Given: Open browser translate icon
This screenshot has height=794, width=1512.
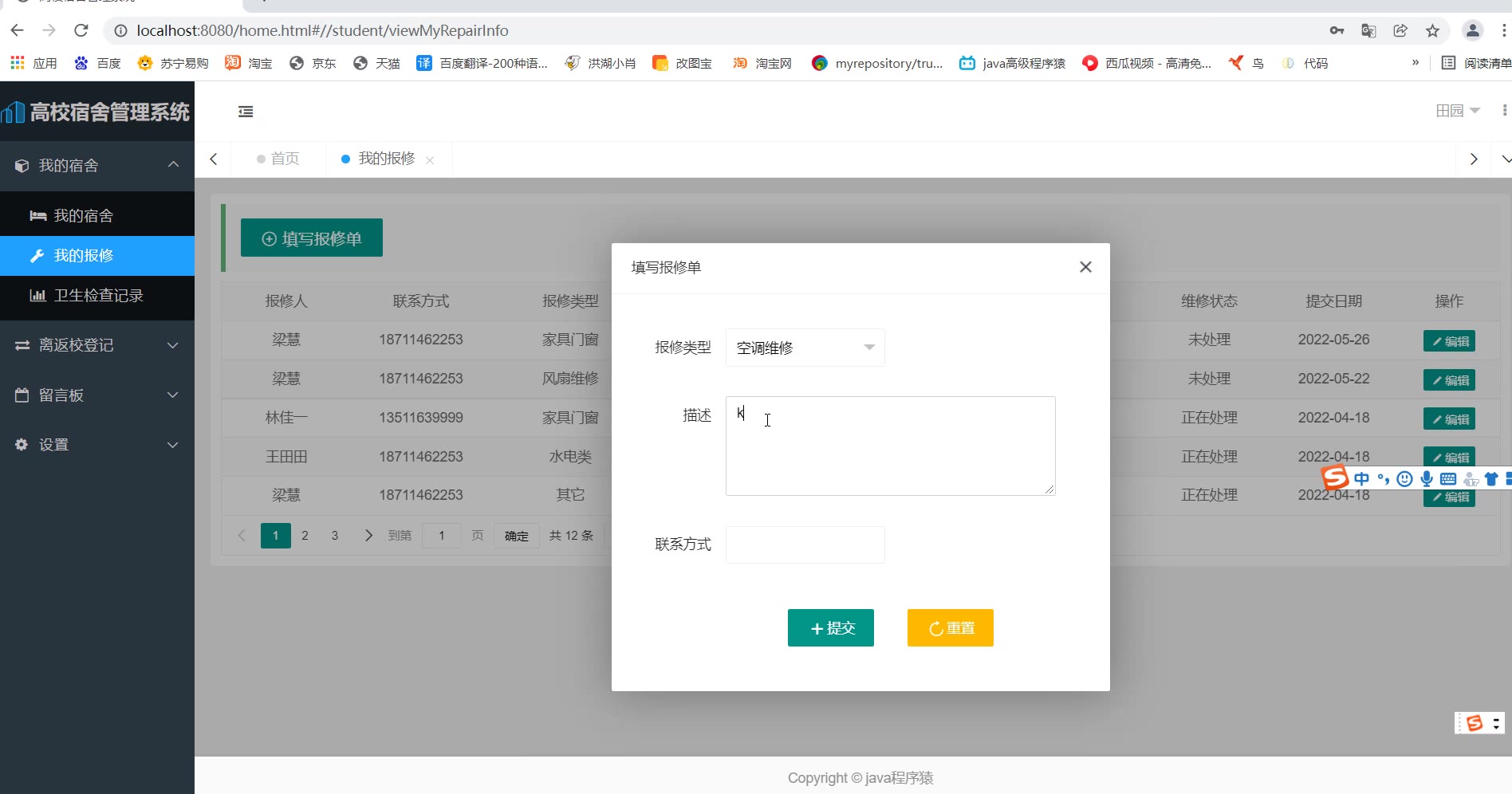Looking at the screenshot, I should tap(1368, 30).
